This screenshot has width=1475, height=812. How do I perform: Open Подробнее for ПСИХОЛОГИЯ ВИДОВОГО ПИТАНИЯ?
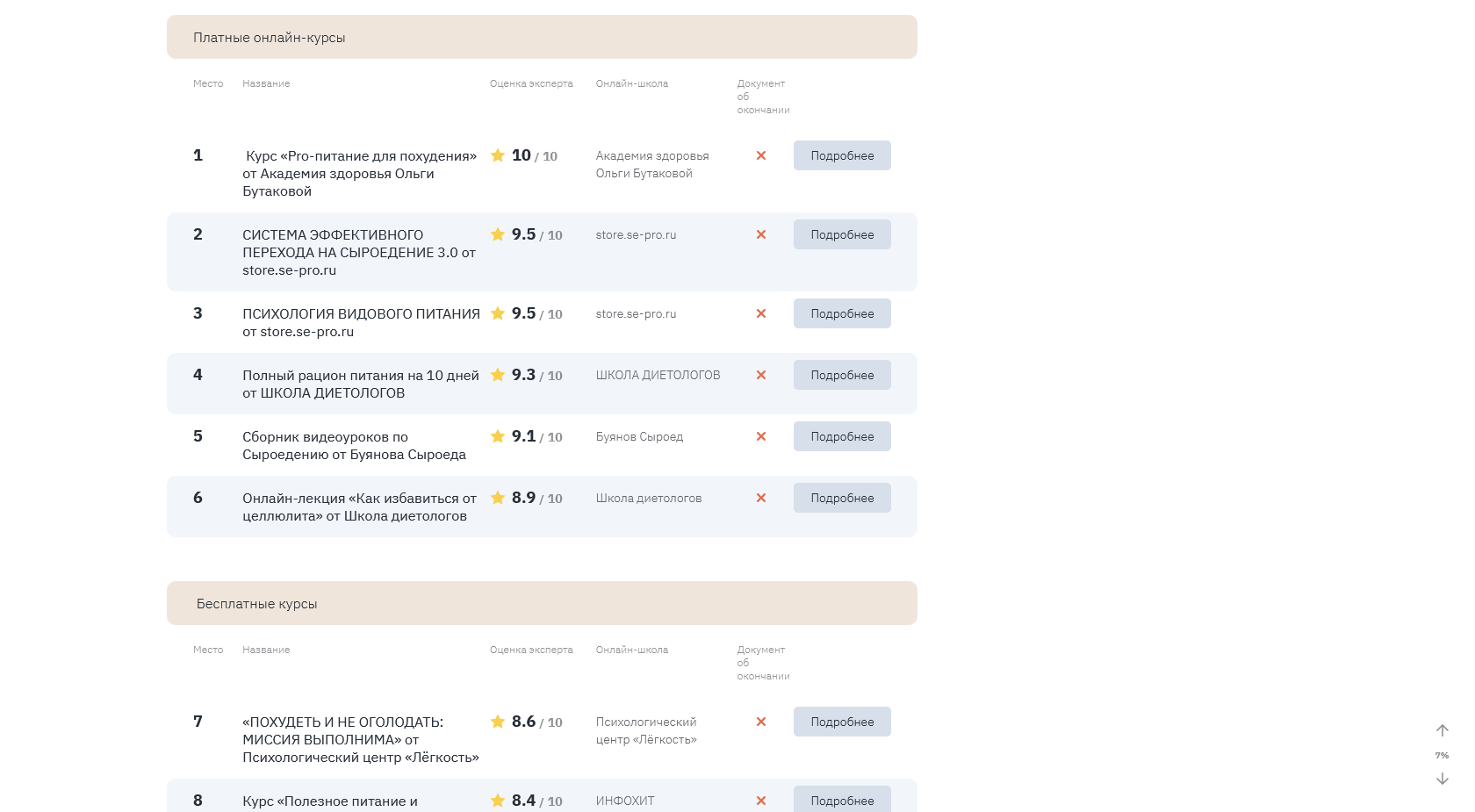[x=842, y=313]
